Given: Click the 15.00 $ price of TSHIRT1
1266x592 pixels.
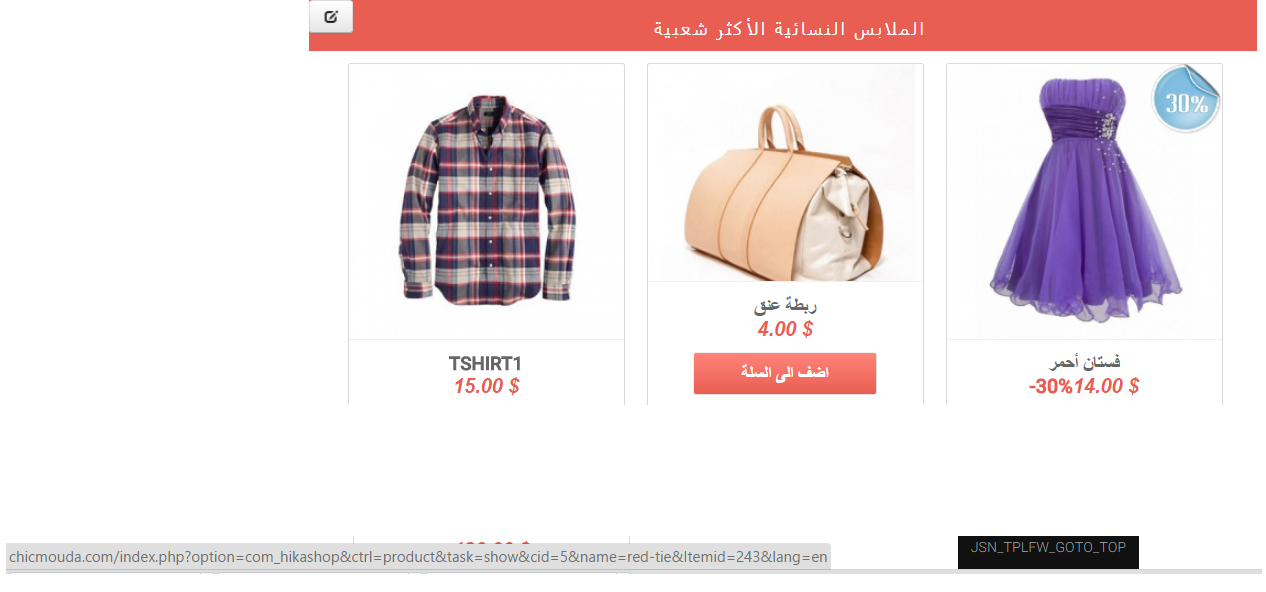Looking at the screenshot, I should pos(486,386).
